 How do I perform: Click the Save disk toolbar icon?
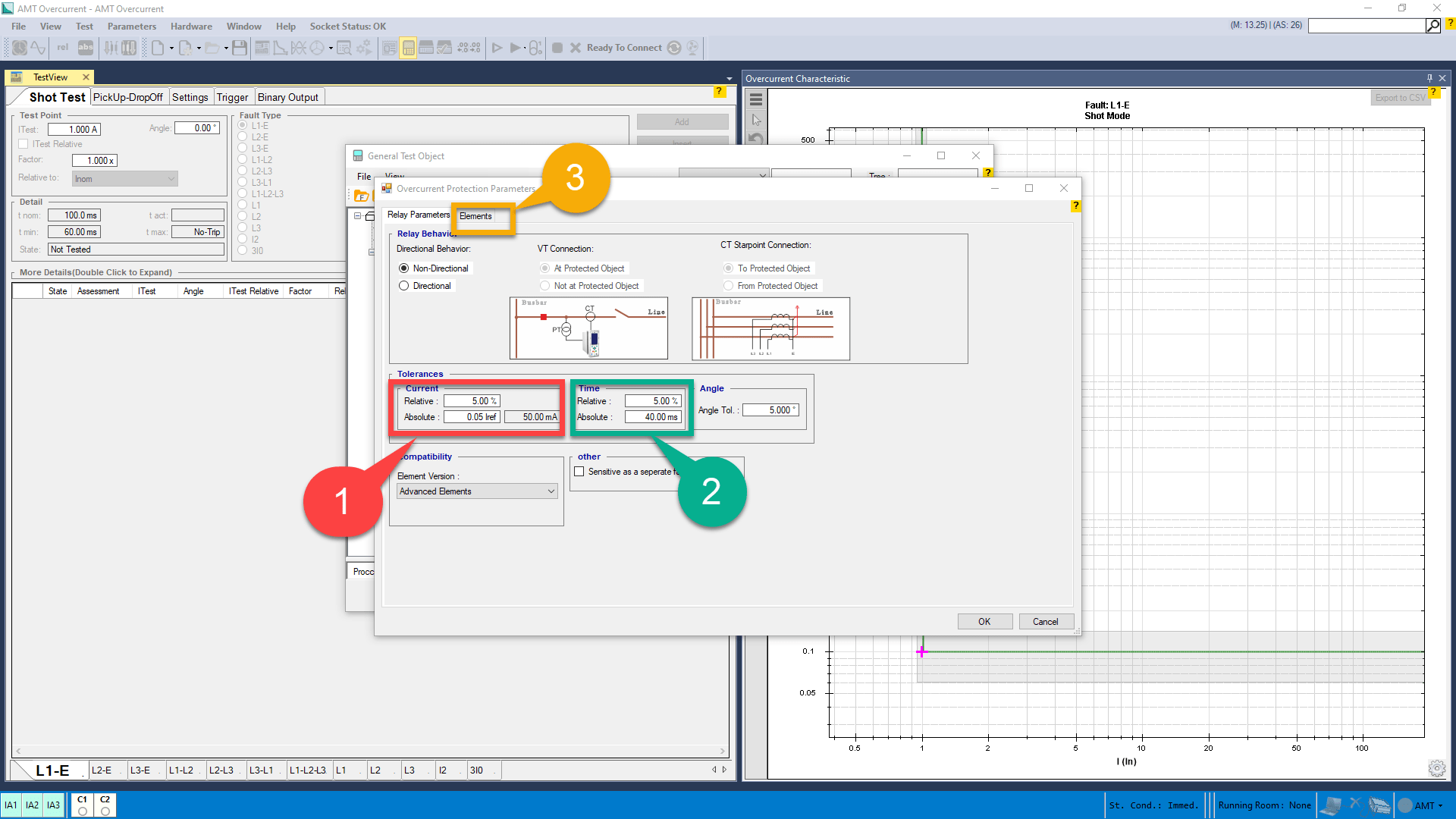[x=240, y=48]
